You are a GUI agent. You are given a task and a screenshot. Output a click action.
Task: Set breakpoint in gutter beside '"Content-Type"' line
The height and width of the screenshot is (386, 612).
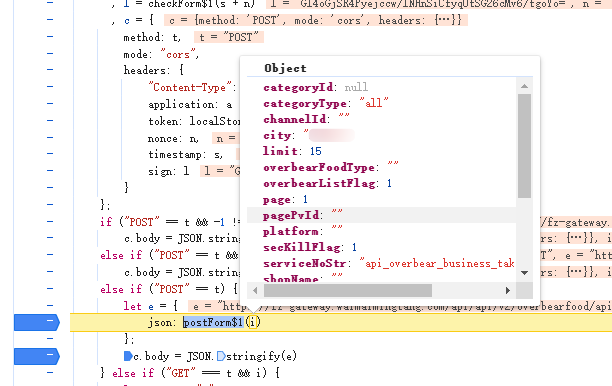point(50,87)
